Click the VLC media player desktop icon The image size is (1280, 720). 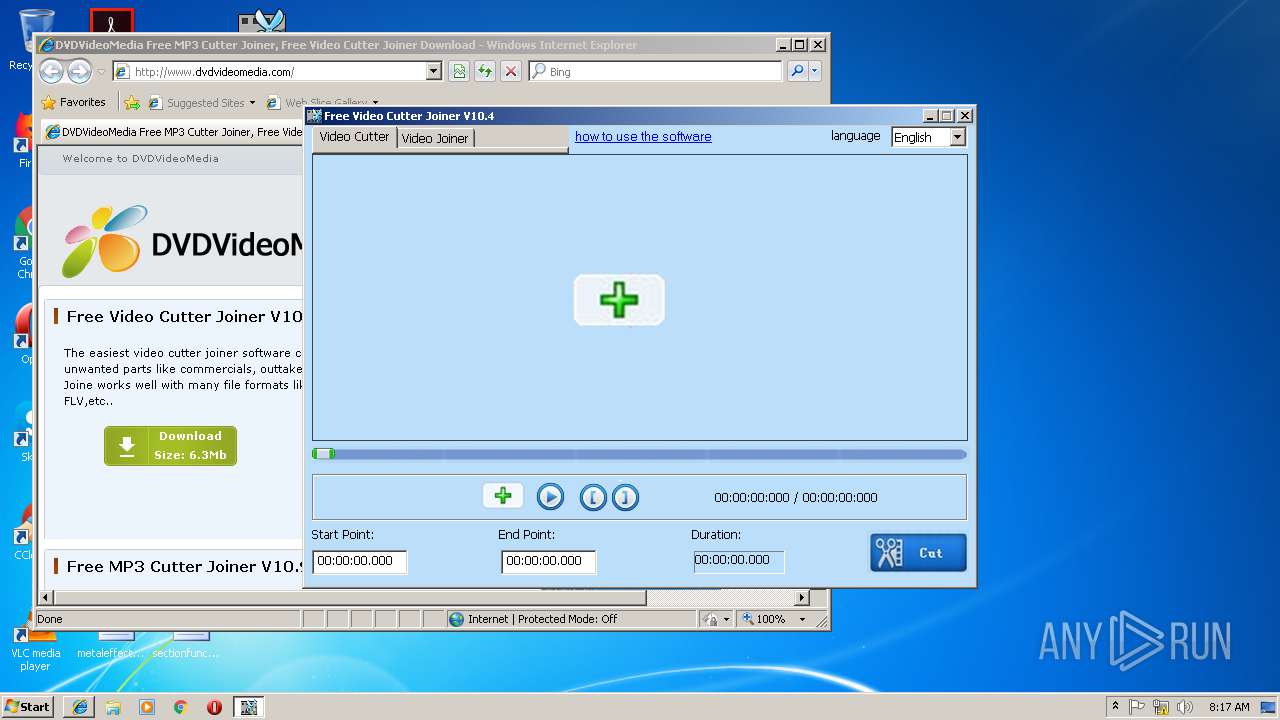pos(35,649)
